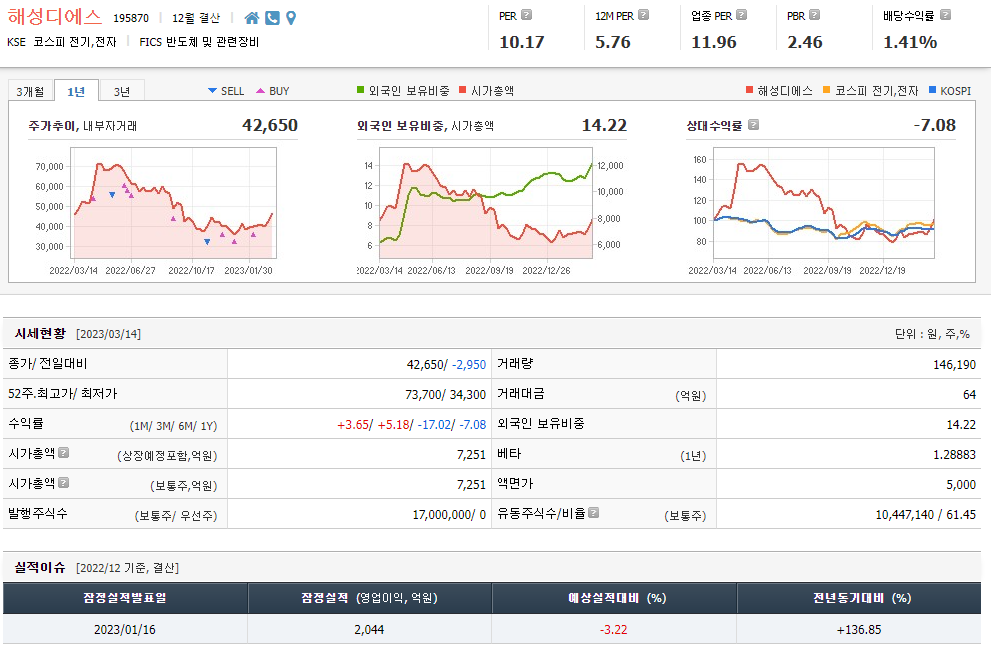Click PER value 10.17

pos(521,42)
